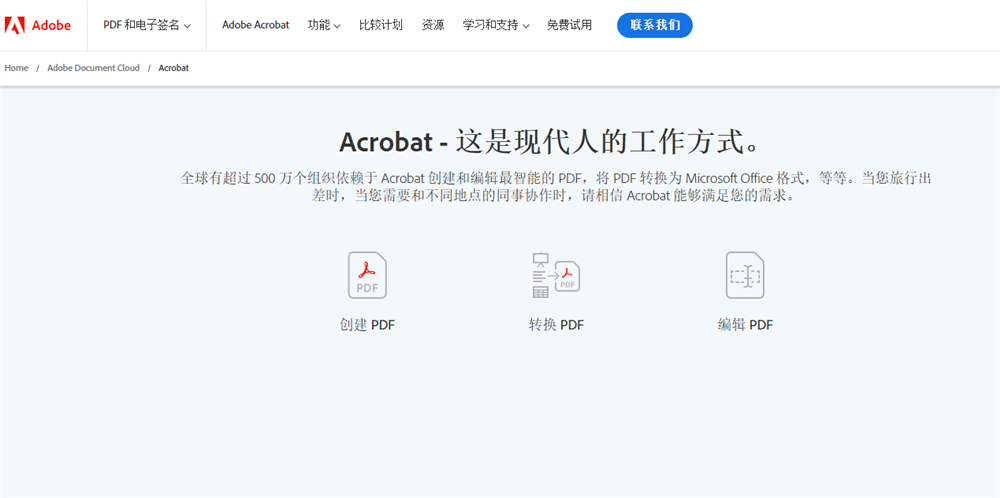This screenshot has height=498, width=1000.
Task: Click the 编辑 PDF text label
Action: [745, 325]
